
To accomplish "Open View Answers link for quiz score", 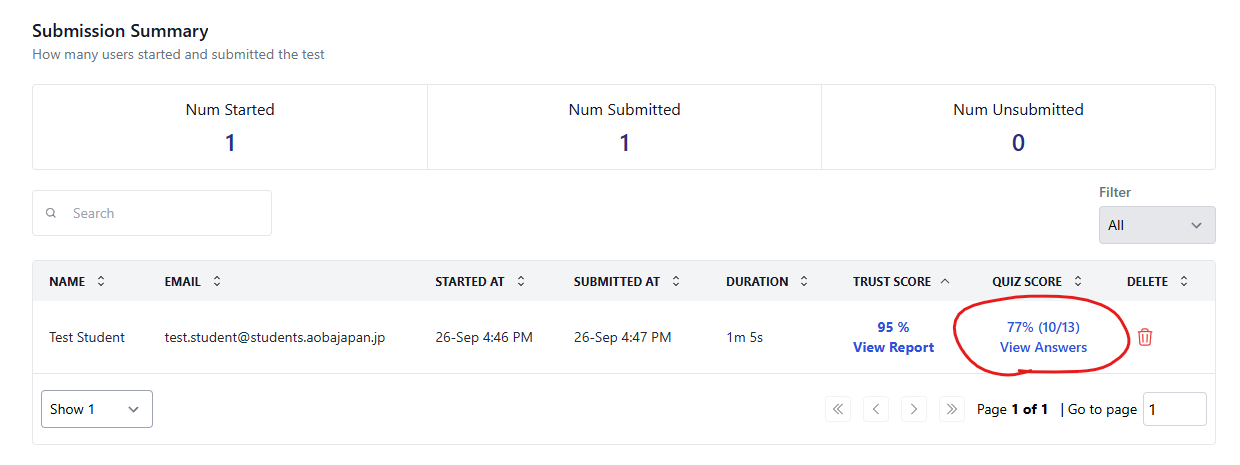I will pos(1043,348).
